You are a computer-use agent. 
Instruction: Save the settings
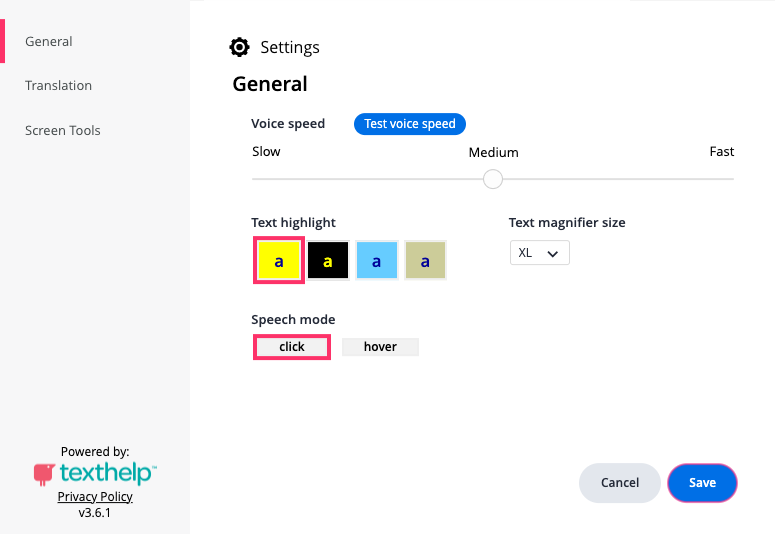pos(702,483)
